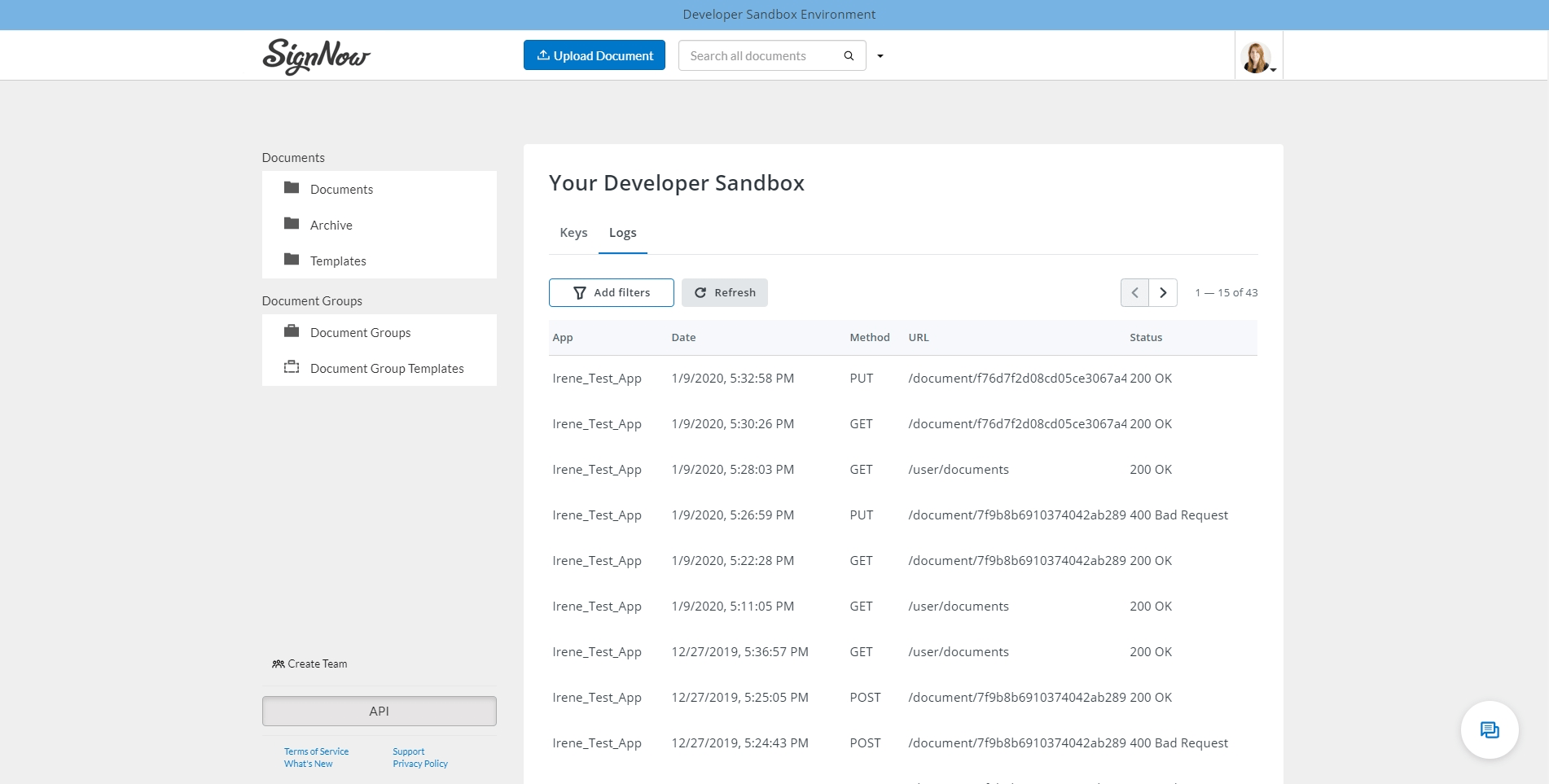Click the Add filters button
The image size is (1549, 784).
click(x=612, y=292)
